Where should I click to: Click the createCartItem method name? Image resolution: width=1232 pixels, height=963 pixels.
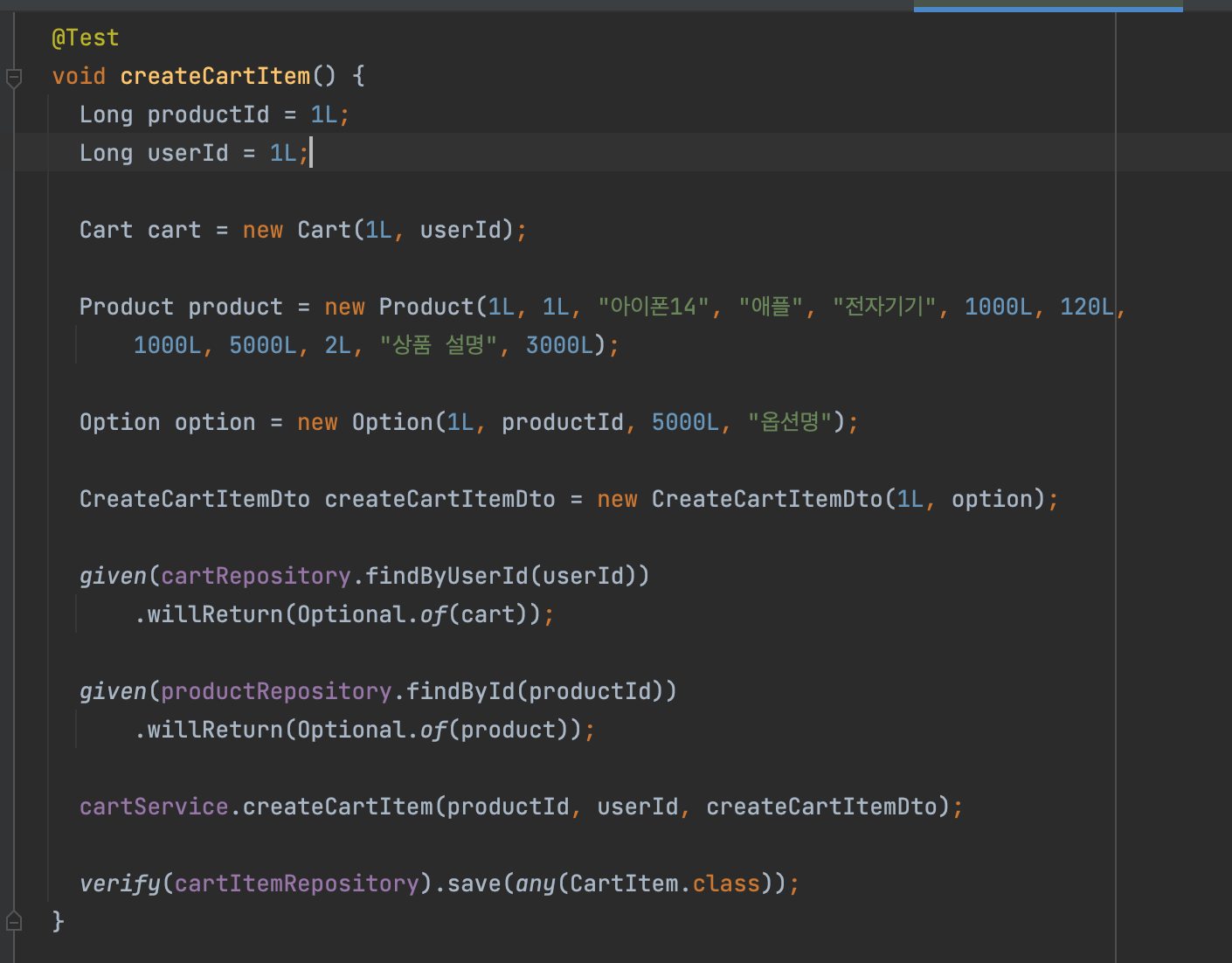pos(215,76)
